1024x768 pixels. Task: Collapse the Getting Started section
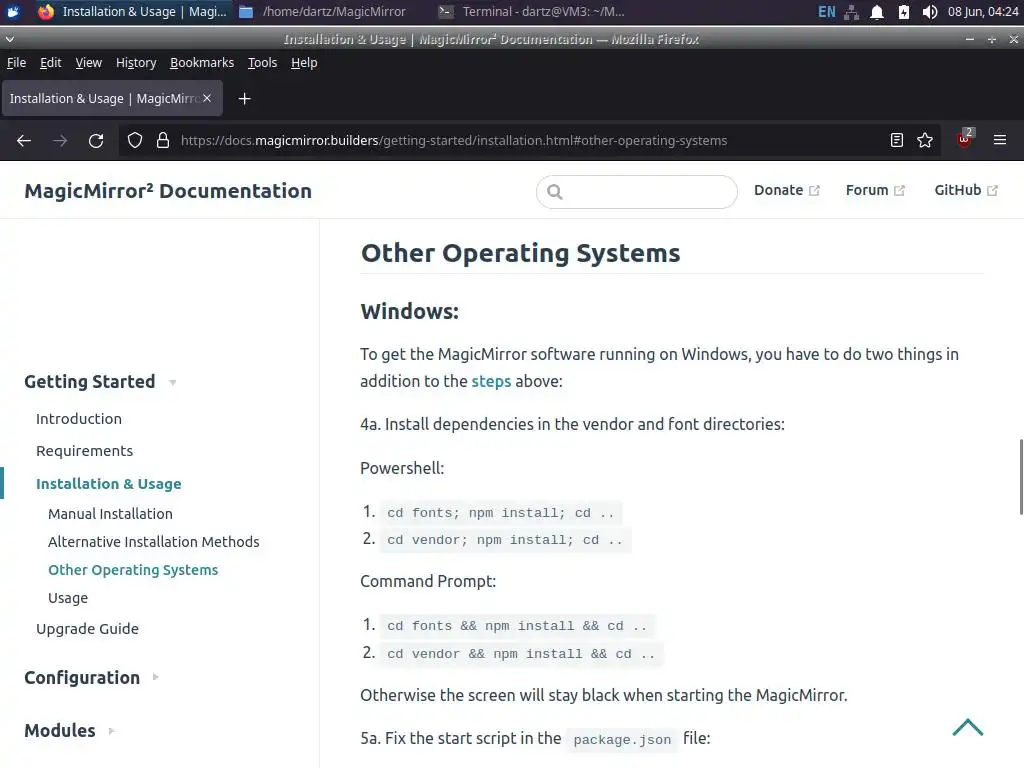100,381
